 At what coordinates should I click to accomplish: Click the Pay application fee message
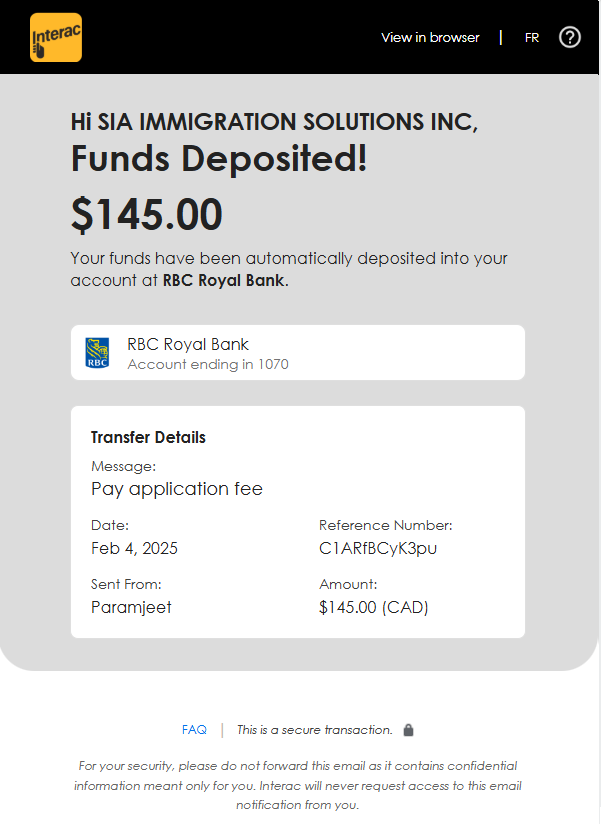point(177,489)
